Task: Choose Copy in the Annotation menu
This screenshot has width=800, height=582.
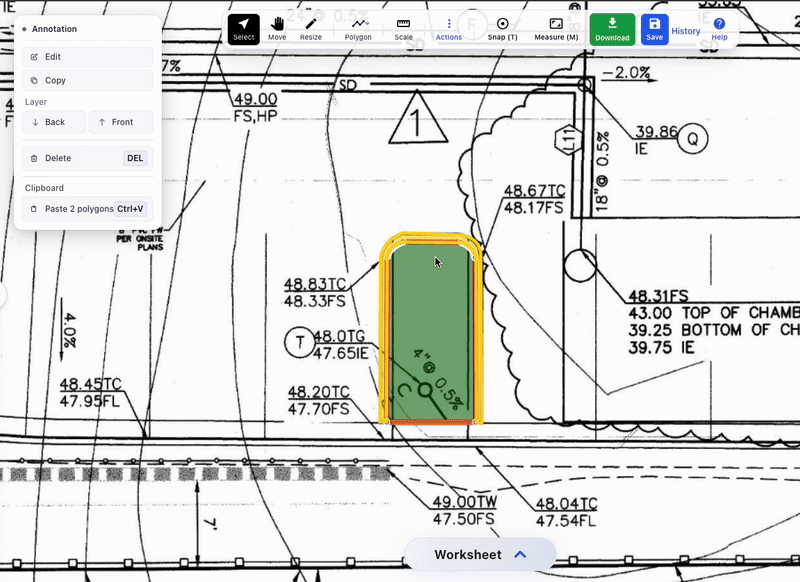Action: [x=88, y=80]
